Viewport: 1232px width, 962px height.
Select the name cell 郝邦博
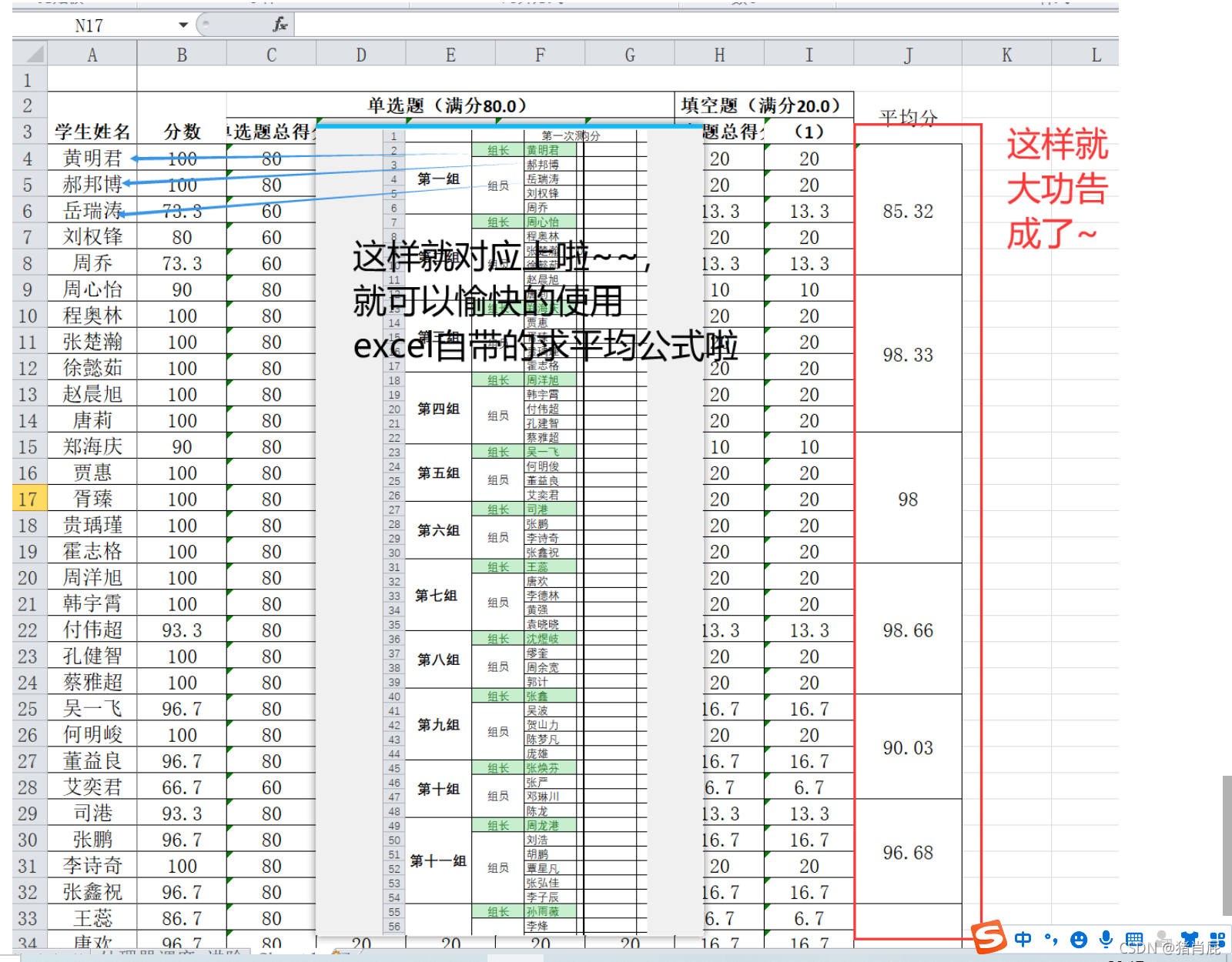tap(92, 184)
